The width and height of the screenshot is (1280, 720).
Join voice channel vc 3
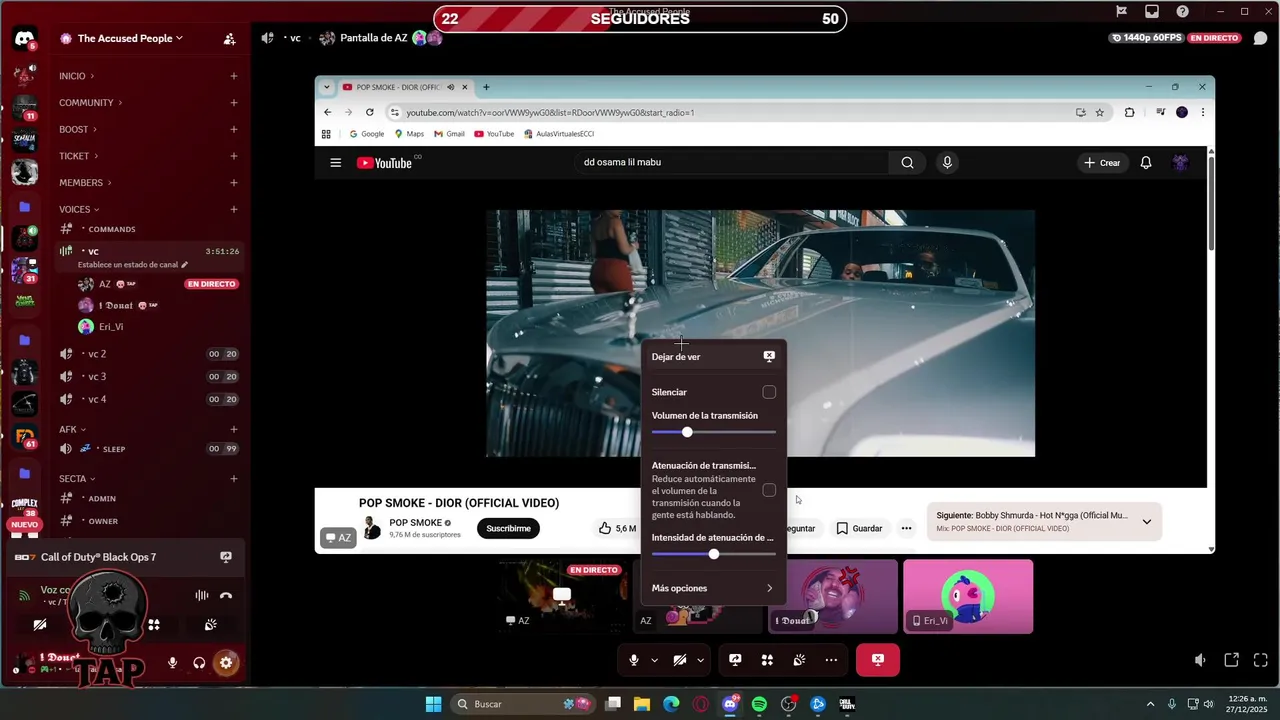click(x=148, y=377)
